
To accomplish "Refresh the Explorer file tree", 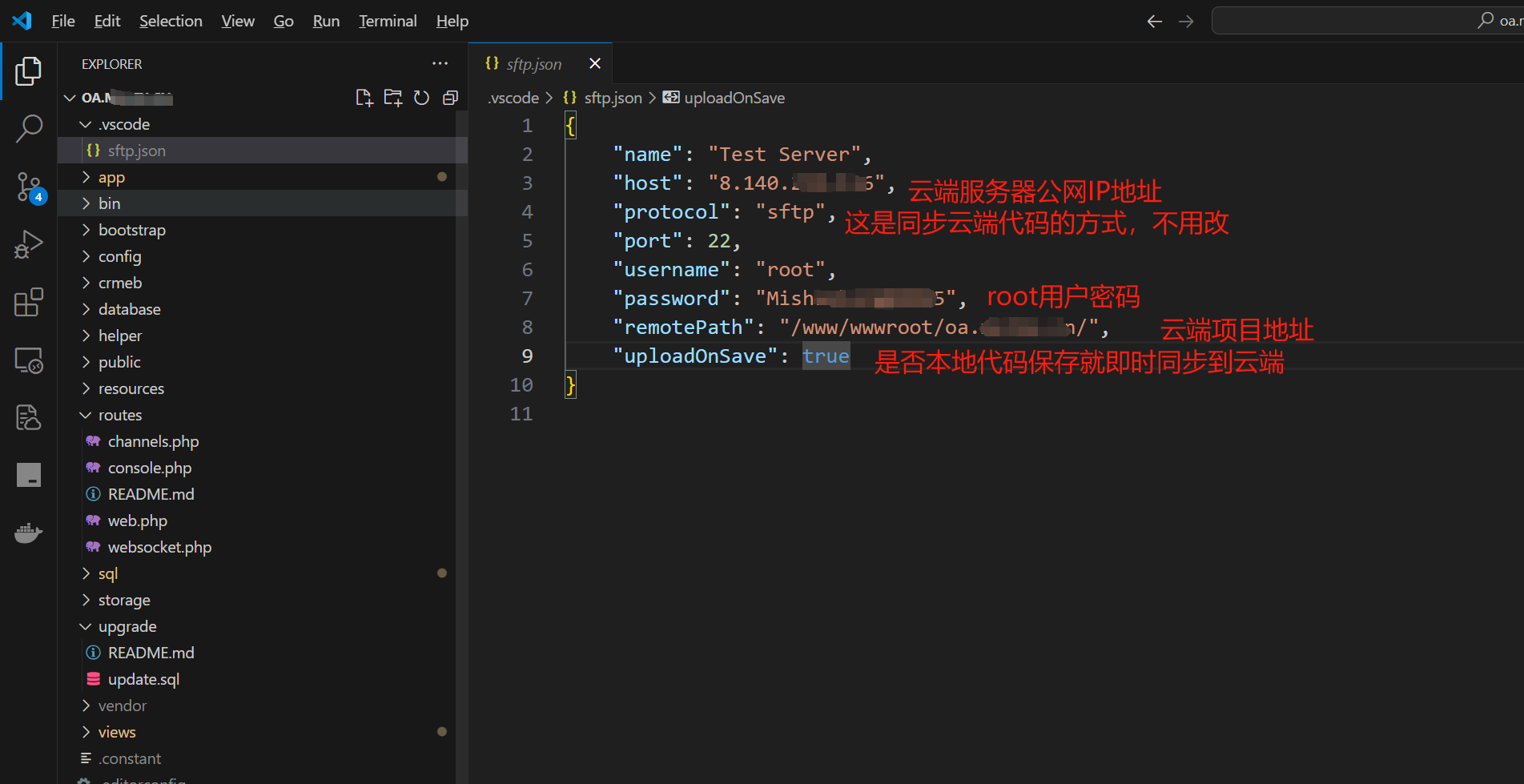I will (x=421, y=98).
